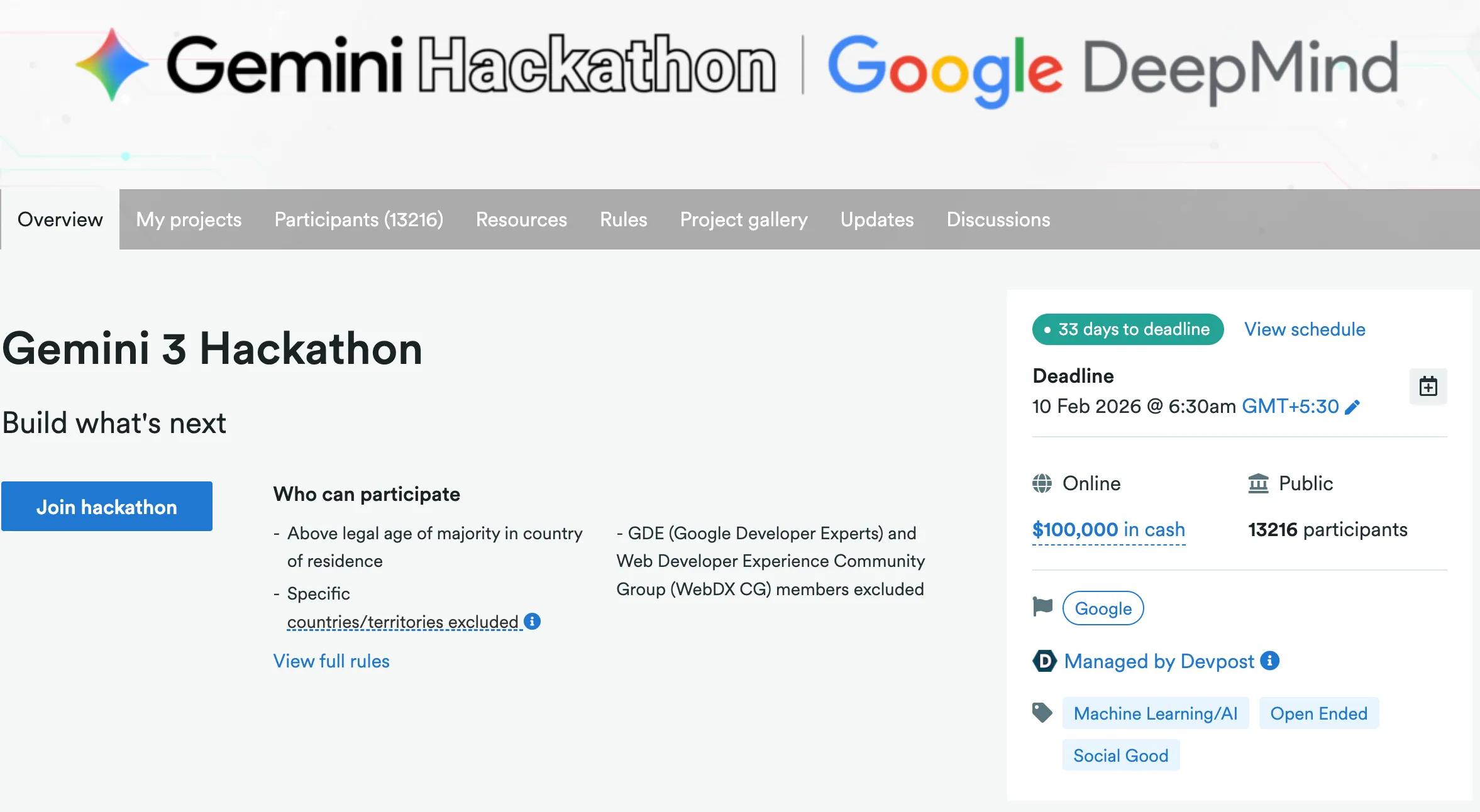Open View full rules

pos(331,661)
